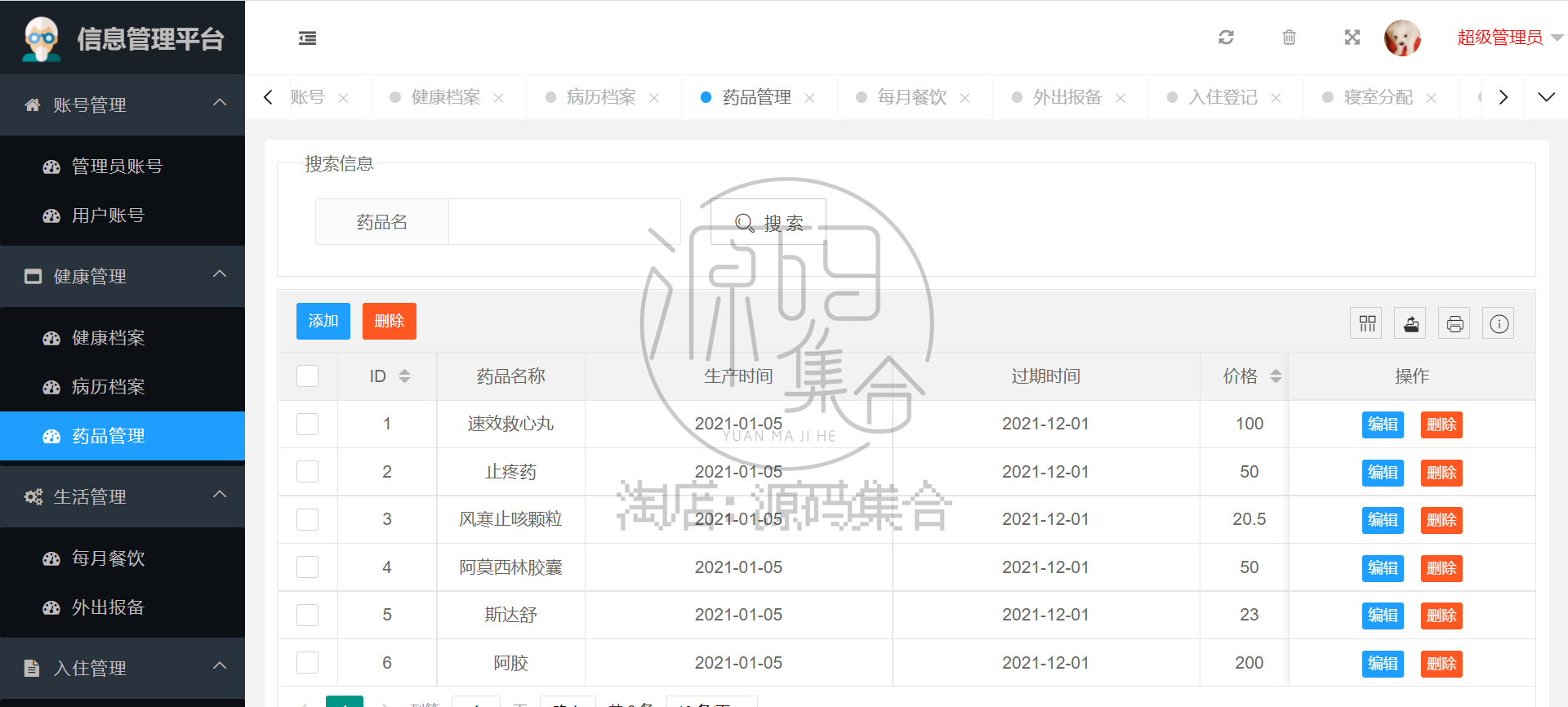Open the 超级管理员 account dropdown
1568x707 pixels.
[1509, 38]
